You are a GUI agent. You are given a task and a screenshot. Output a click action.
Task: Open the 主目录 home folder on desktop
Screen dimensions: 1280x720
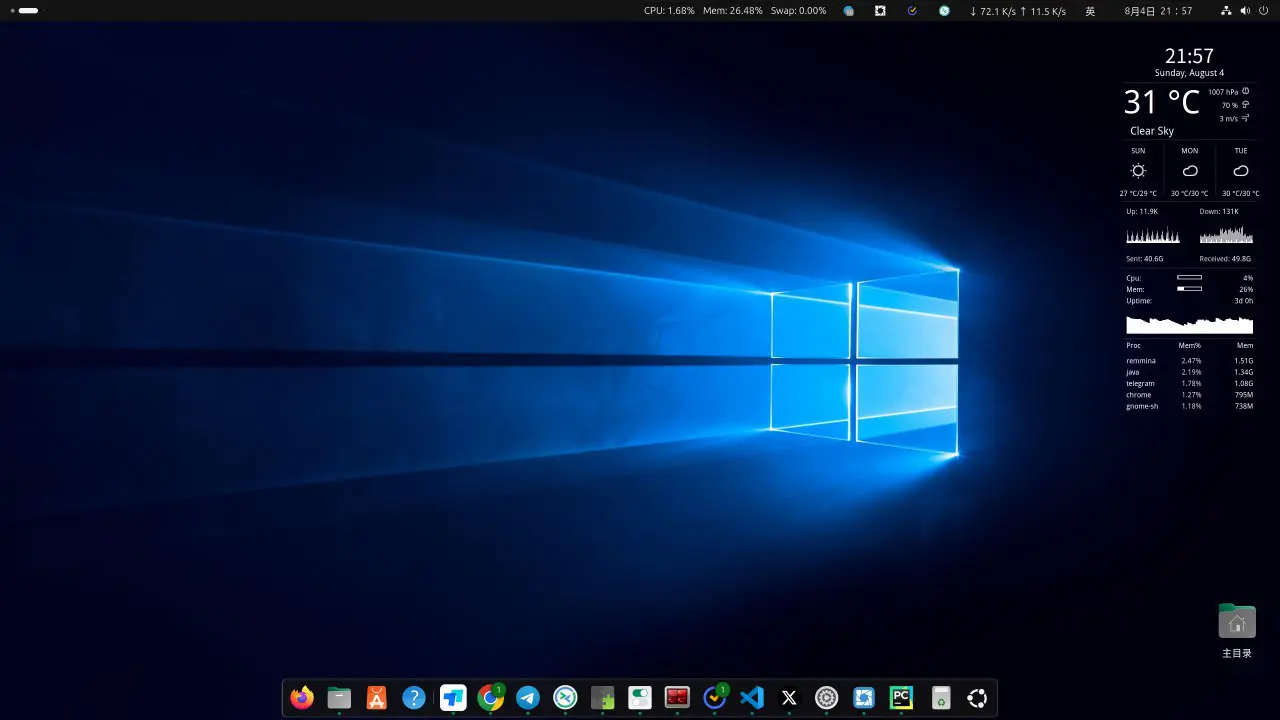(1237, 623)
